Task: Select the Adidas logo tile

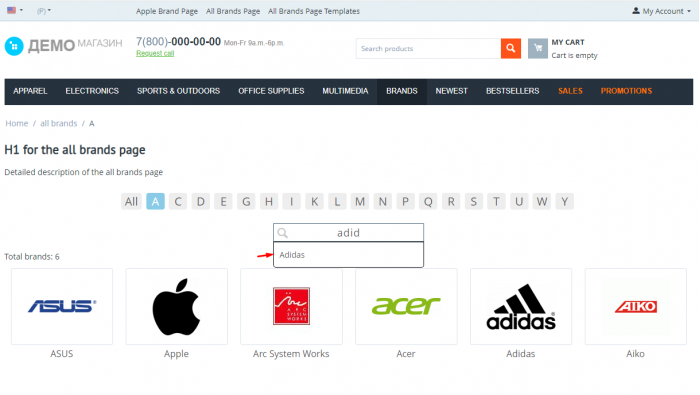Action: point(521,306)
